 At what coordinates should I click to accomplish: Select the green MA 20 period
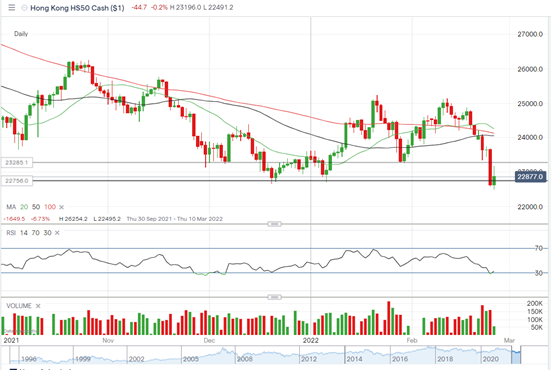(x=24, y=207)
